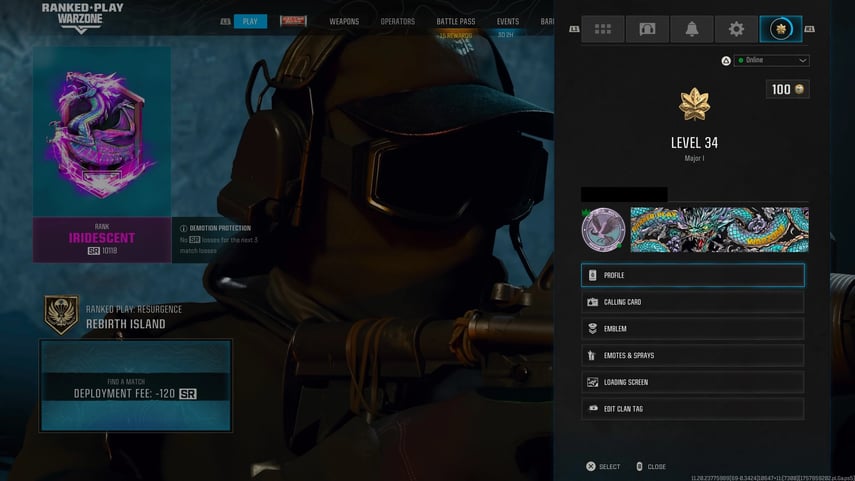This screenshot has height=481, width=855.
Task: Open the grid menu icon in the top bar
Action: point(603,29)
